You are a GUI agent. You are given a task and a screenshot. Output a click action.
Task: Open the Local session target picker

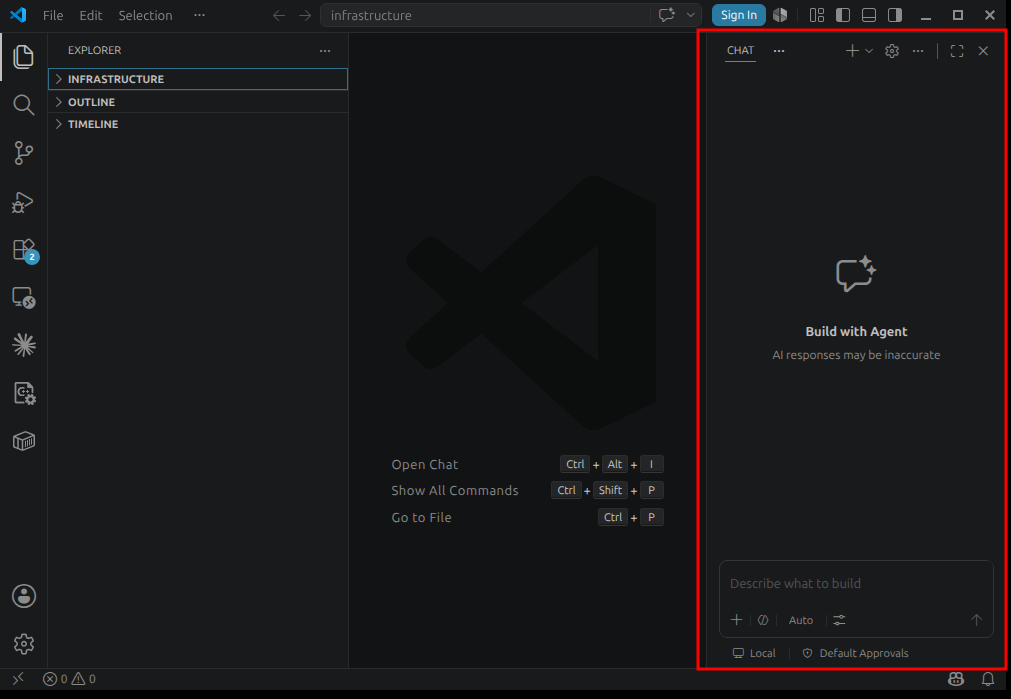click(x=754, y=653)
